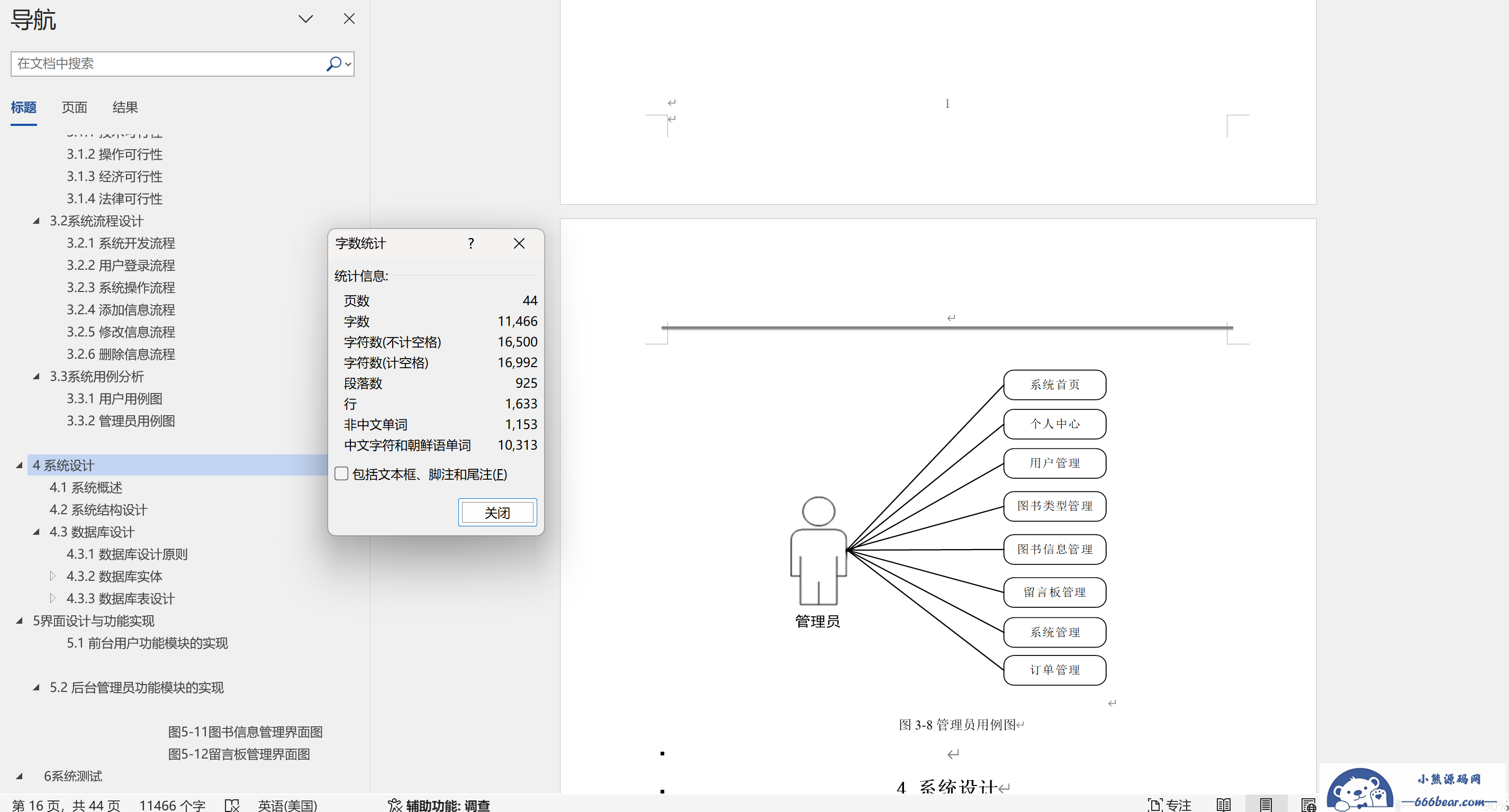Go to heading 3.2.5 修改信息流程

click(x=121, y=333)
